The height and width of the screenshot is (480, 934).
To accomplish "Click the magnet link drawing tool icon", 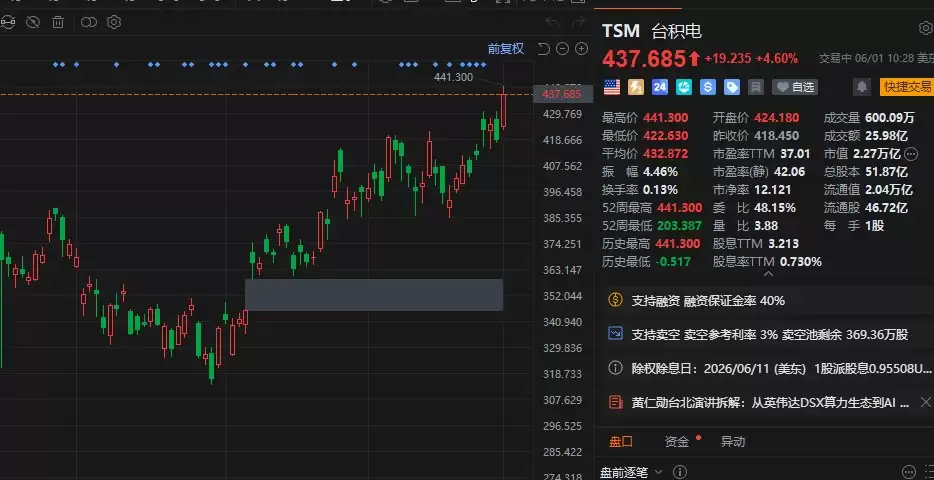I will [7, 23].
